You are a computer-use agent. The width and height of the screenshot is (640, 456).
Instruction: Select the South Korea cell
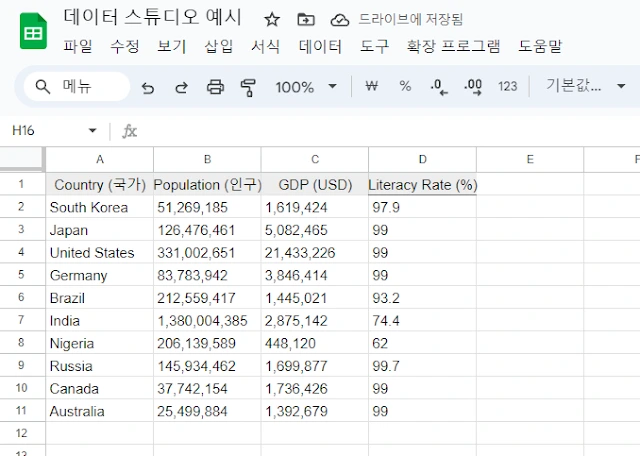coord(100,207)
